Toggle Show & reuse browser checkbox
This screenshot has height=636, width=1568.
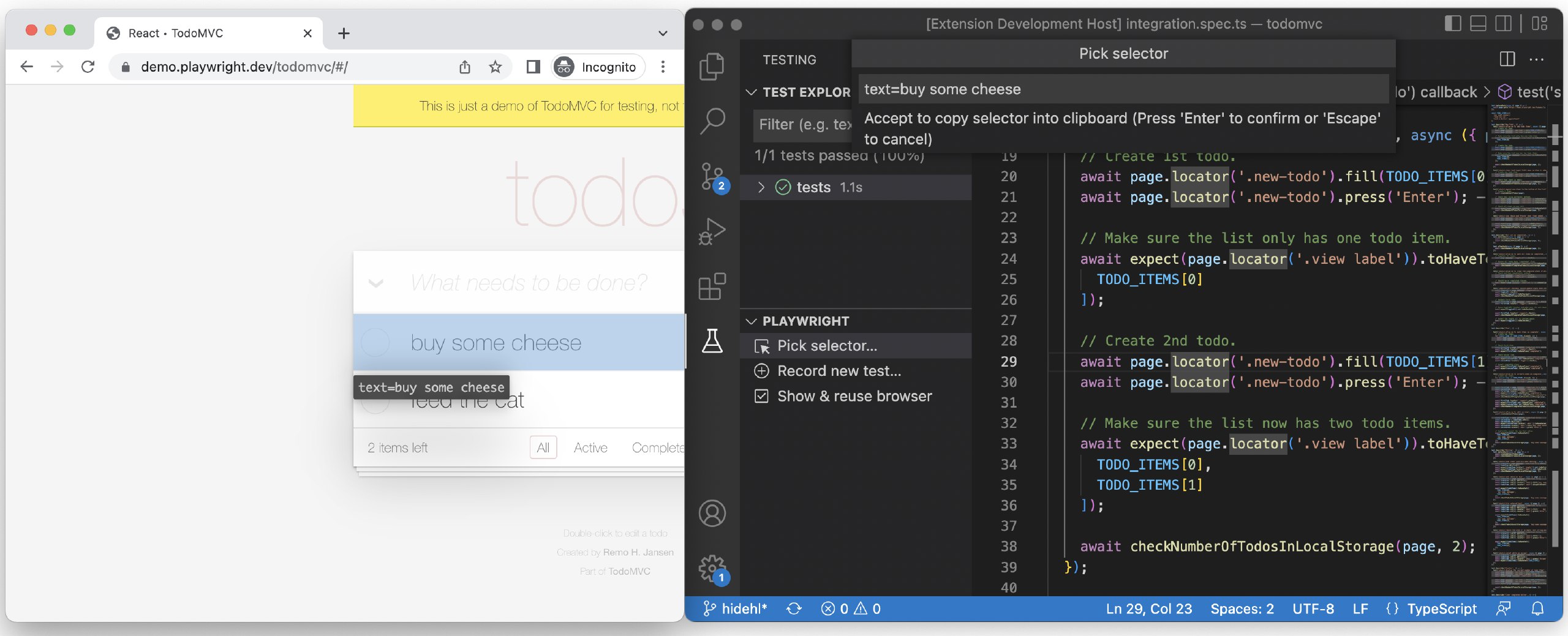pyautogui.click(x=761, y=396)
